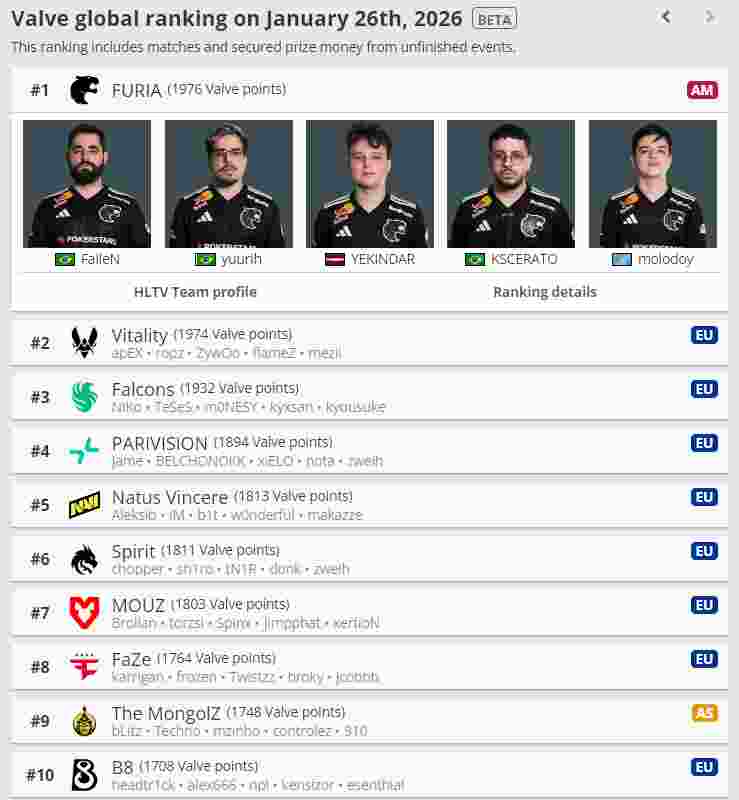The width and height of the screenshot is (739, 800).
Task: Expand the FaZe ranking row
Action: click(x=368, y=667)
